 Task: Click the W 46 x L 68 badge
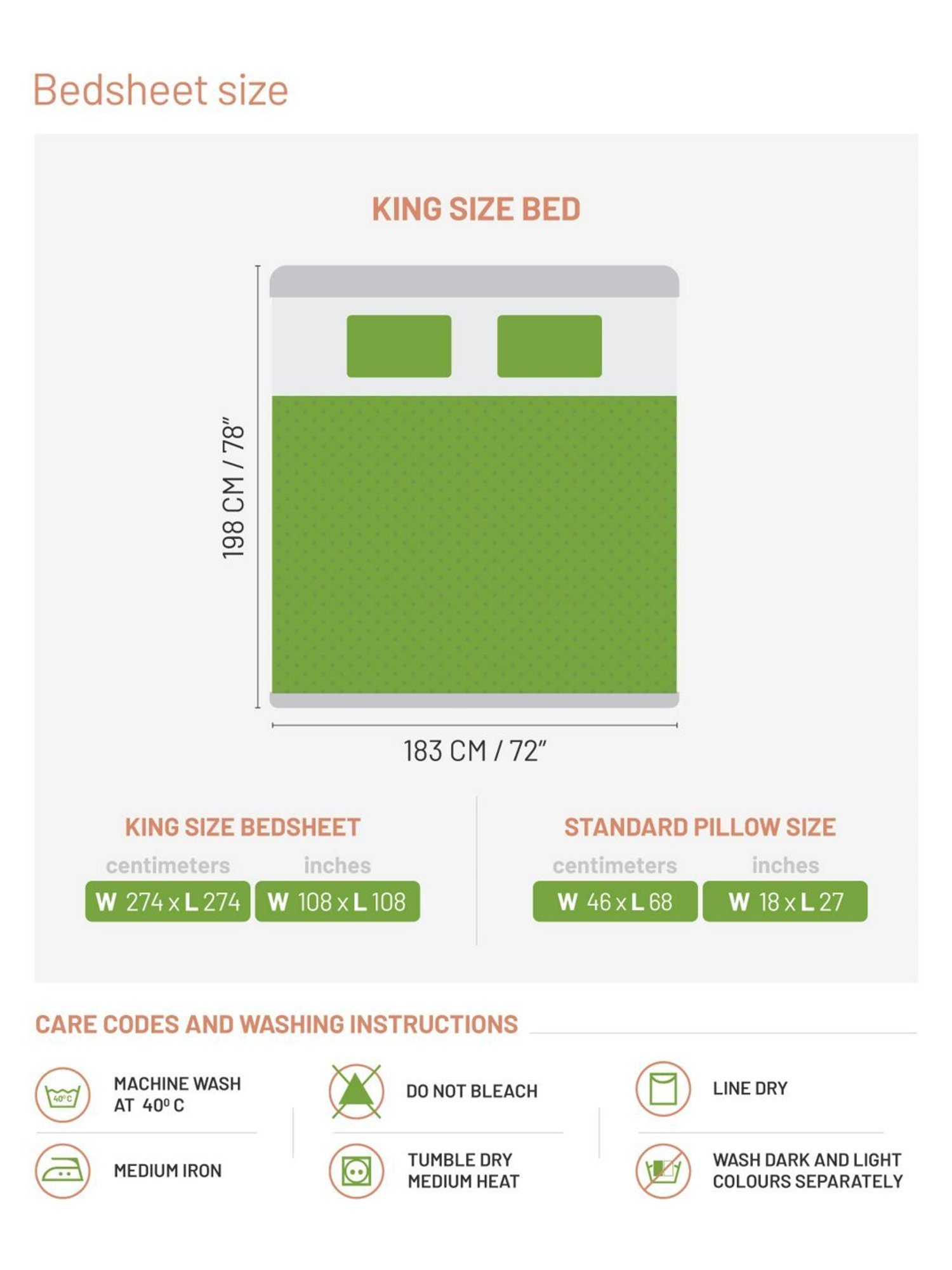[614, 901]
